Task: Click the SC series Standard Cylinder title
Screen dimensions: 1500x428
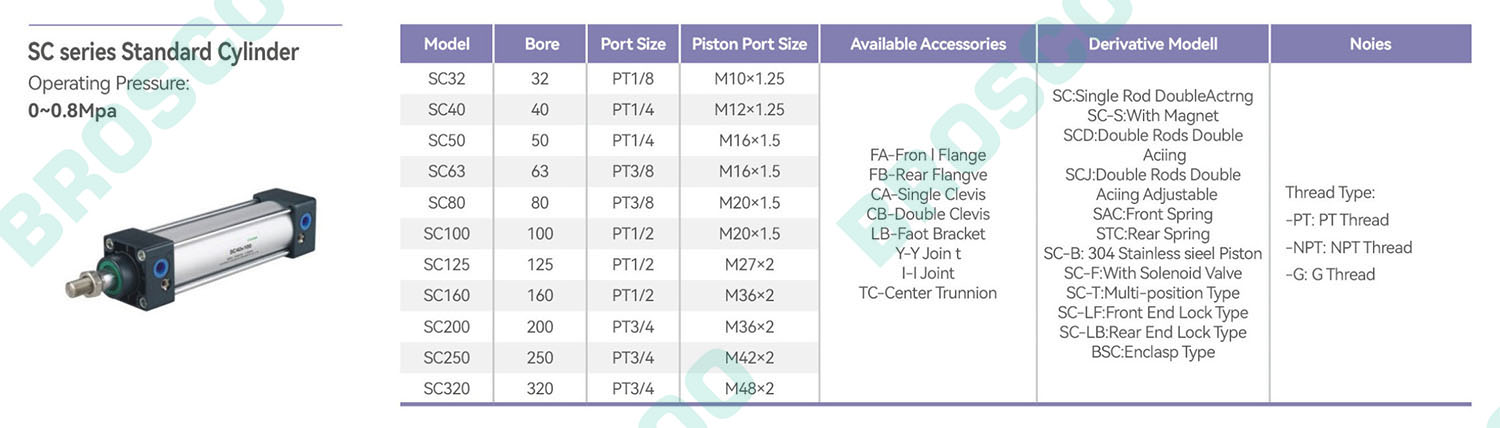Action: click(x=163, y=52)
